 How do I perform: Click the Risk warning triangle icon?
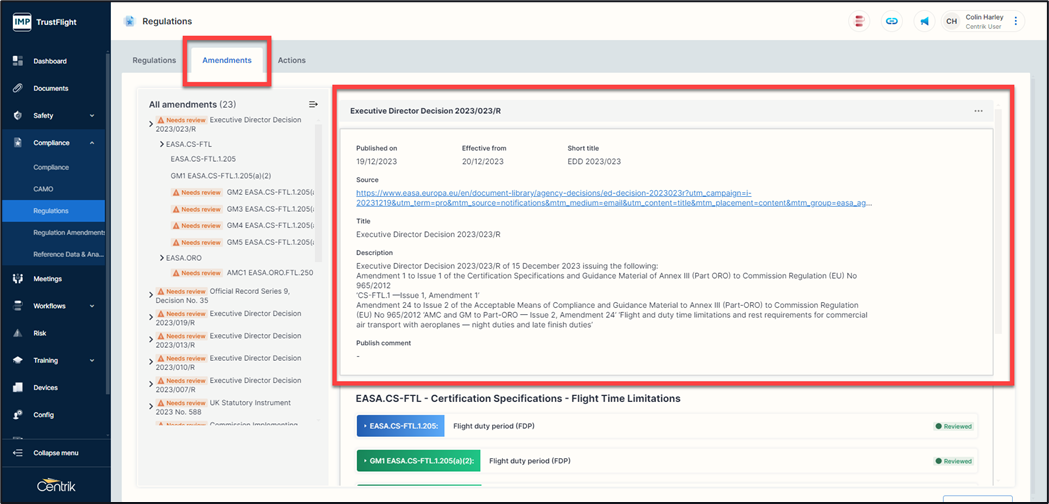(18, 333)
